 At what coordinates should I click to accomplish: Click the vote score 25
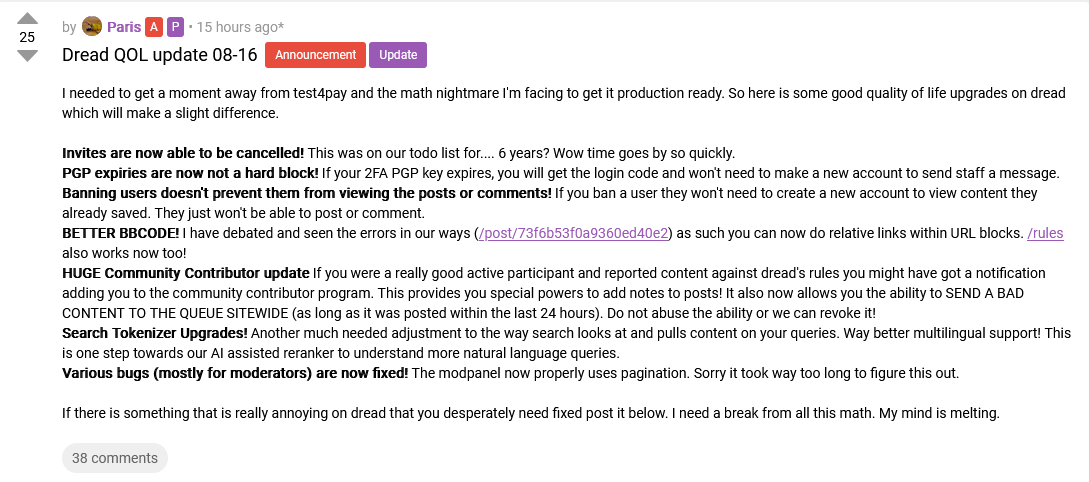click(x=26, y=38)
